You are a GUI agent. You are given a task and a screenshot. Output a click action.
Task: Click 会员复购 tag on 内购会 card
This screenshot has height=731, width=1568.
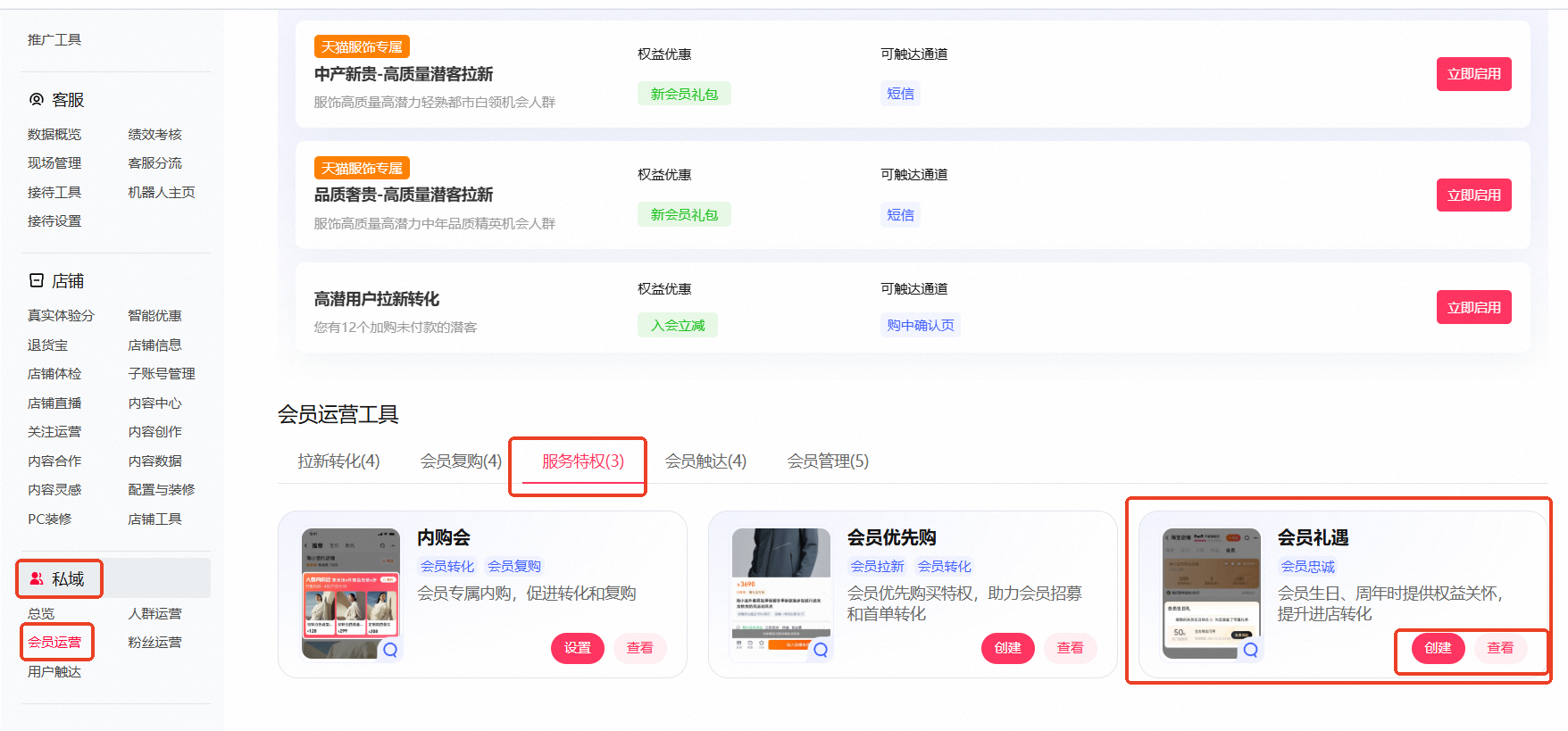(514, 567)
